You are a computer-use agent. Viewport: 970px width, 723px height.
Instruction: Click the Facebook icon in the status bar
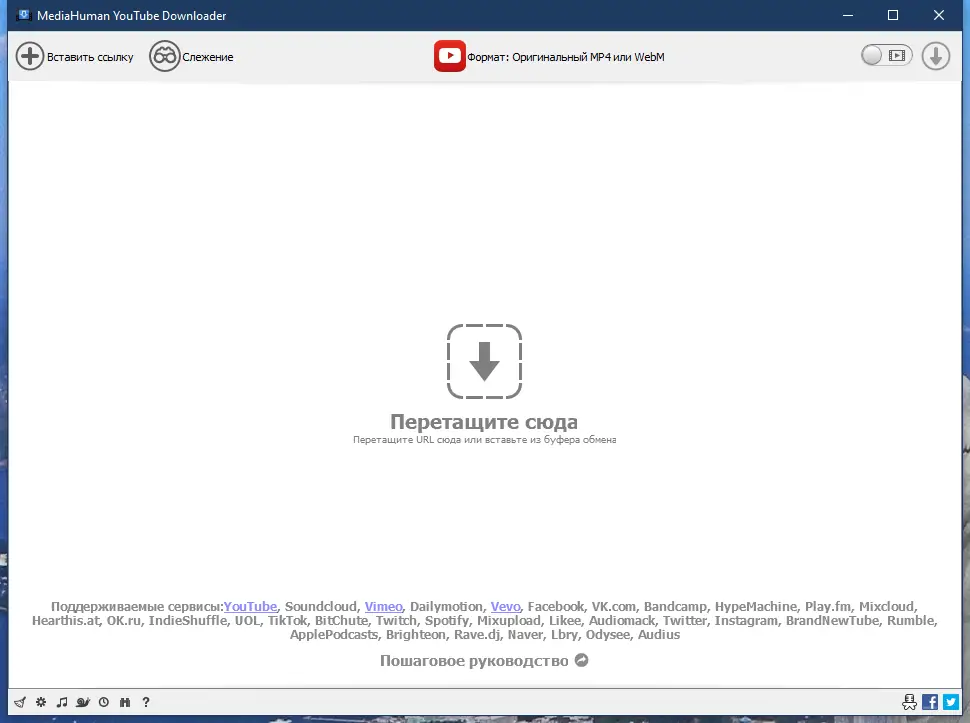pos(928,701)
